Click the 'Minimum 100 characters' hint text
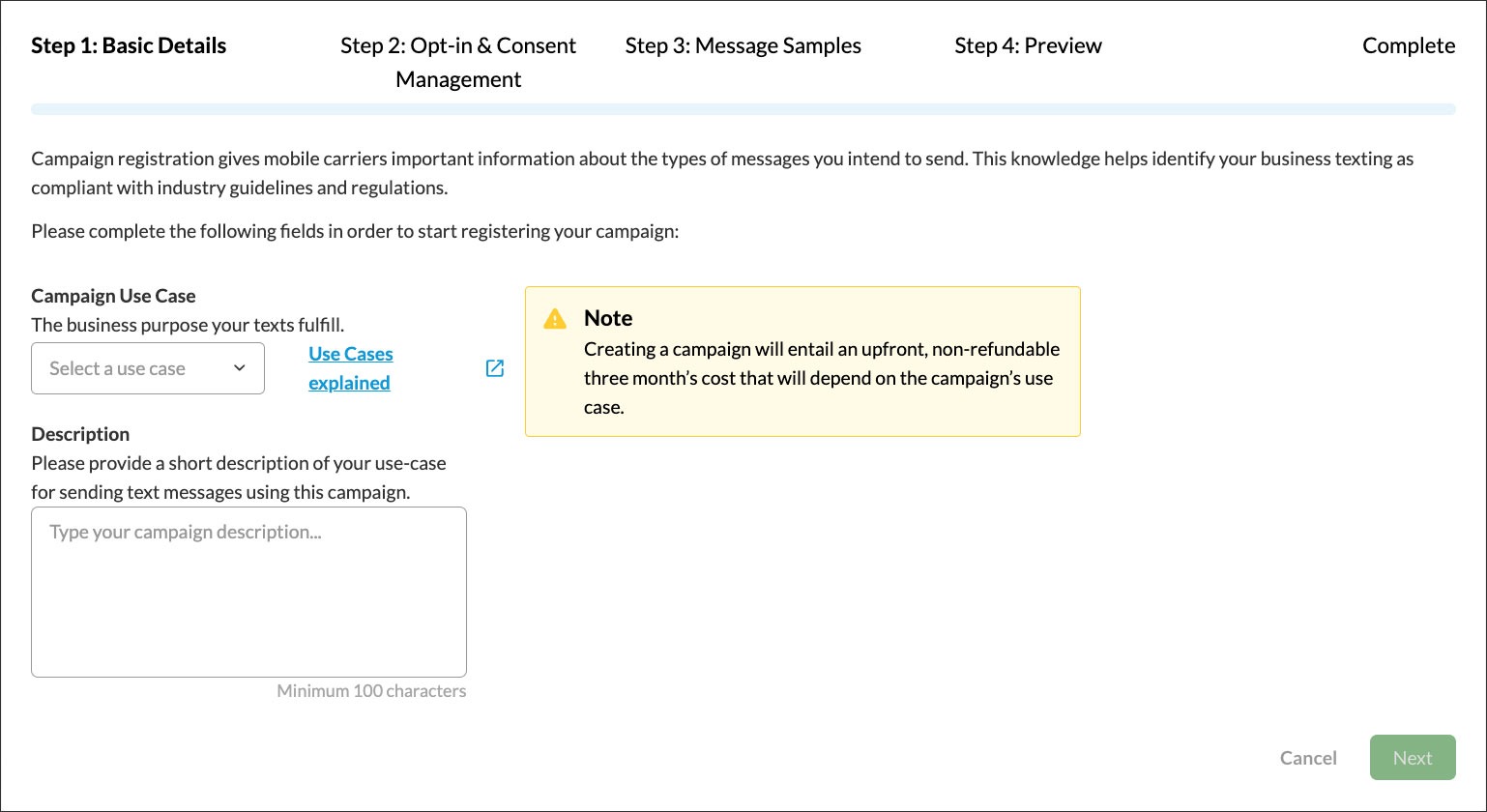The image size is (1487, 812). [x=371, y=691]
